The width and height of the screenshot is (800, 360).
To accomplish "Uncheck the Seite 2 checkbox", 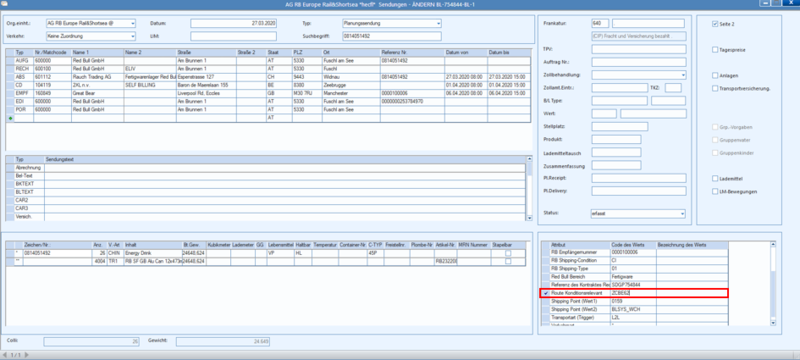I will (715, 24).
